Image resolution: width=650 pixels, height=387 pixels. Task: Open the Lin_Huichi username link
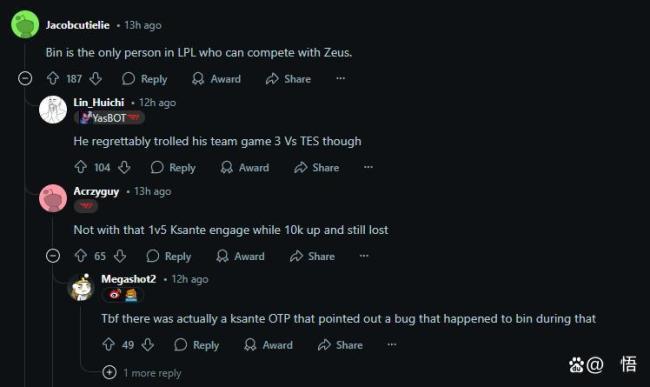tap(99, 102)
